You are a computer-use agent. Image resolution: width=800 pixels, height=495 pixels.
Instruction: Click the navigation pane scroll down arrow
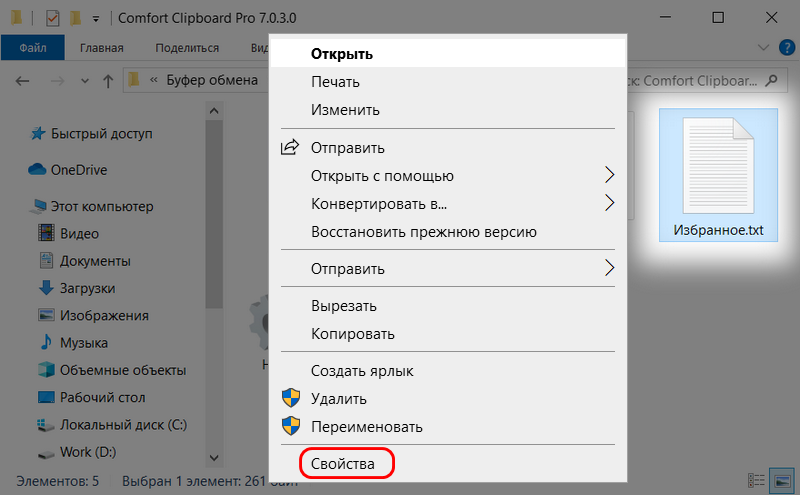[214, 458]
